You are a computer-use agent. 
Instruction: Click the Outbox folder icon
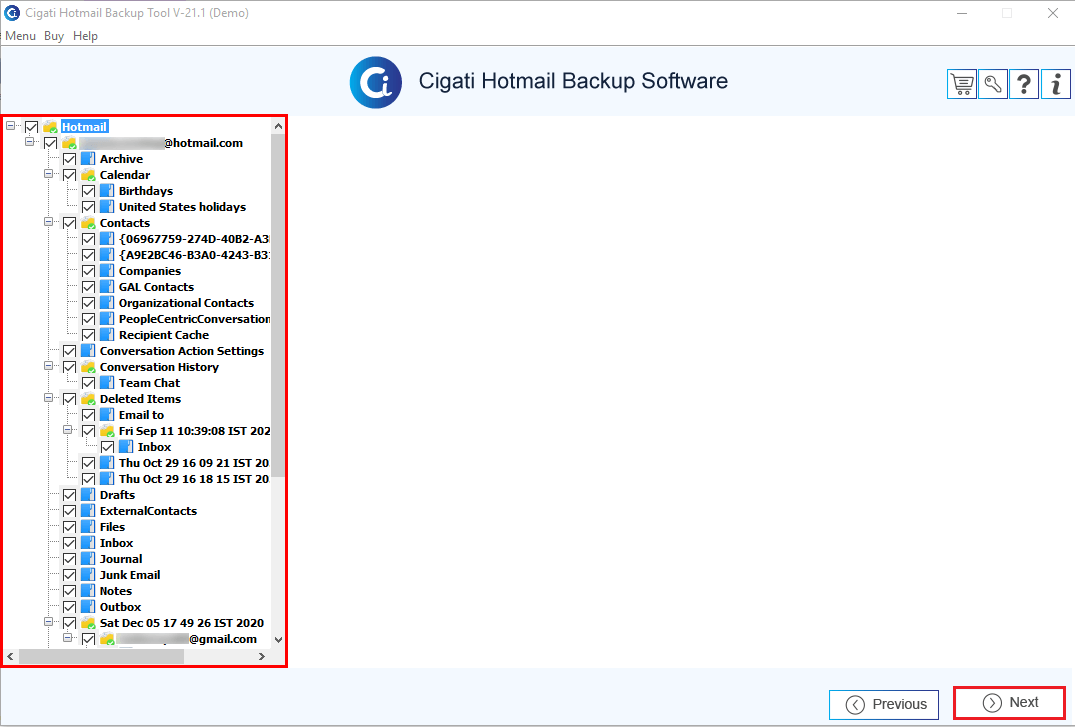(x=88, y=607)
